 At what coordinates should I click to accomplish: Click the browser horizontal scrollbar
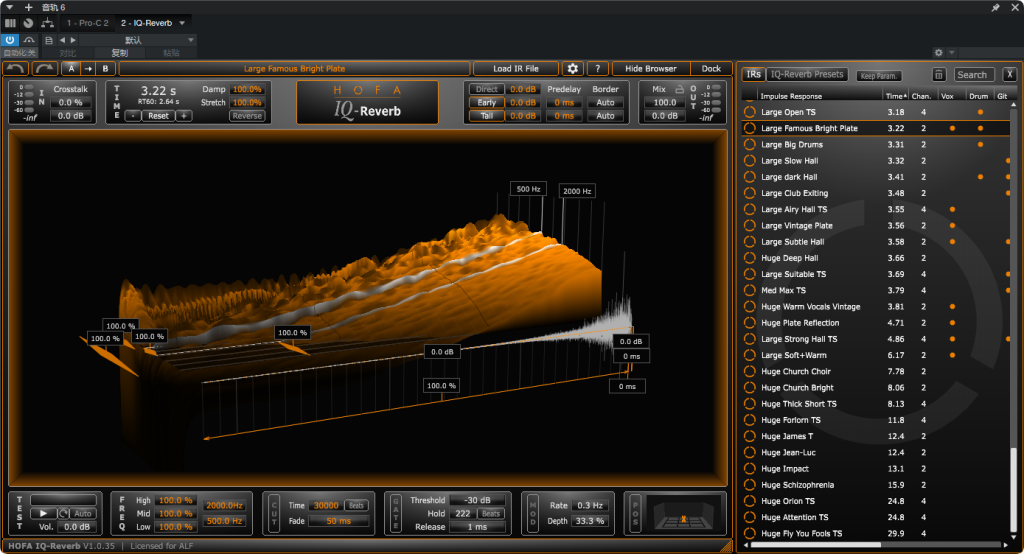pyautogui.click(x=815, y=544)
